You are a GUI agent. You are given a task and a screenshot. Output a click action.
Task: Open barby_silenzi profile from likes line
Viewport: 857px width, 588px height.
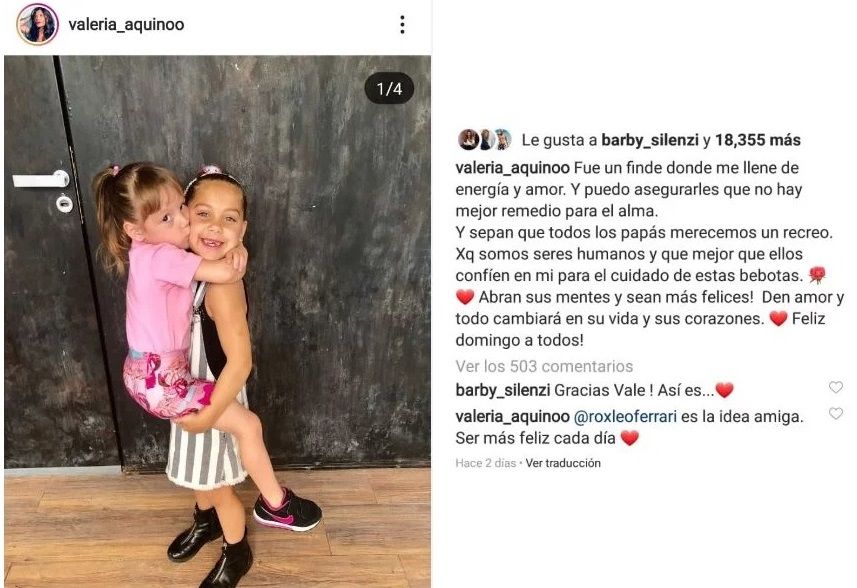(x=650, y=140)
